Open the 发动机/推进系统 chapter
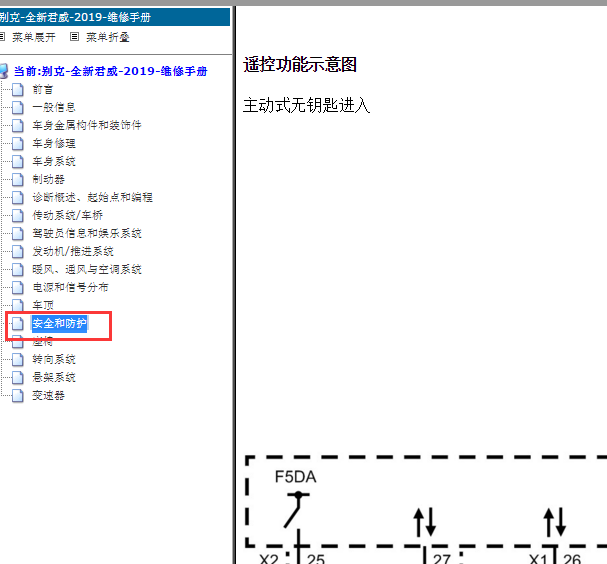Screen dimensions: 607x564 point(73,251)
